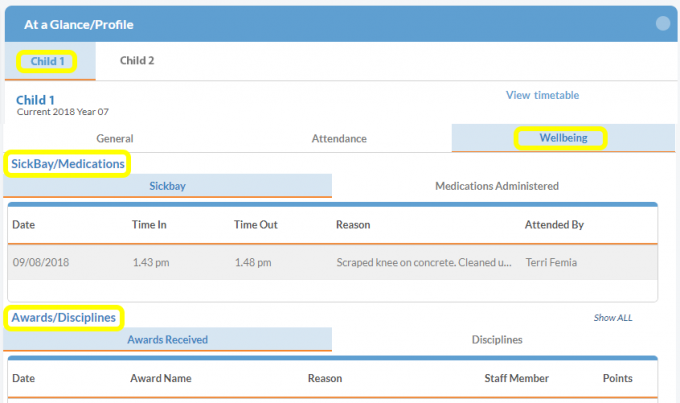Click the SickBay/Medications section heading
The width and height of the screenshot is (680, 403).
(x=68, y=163)
